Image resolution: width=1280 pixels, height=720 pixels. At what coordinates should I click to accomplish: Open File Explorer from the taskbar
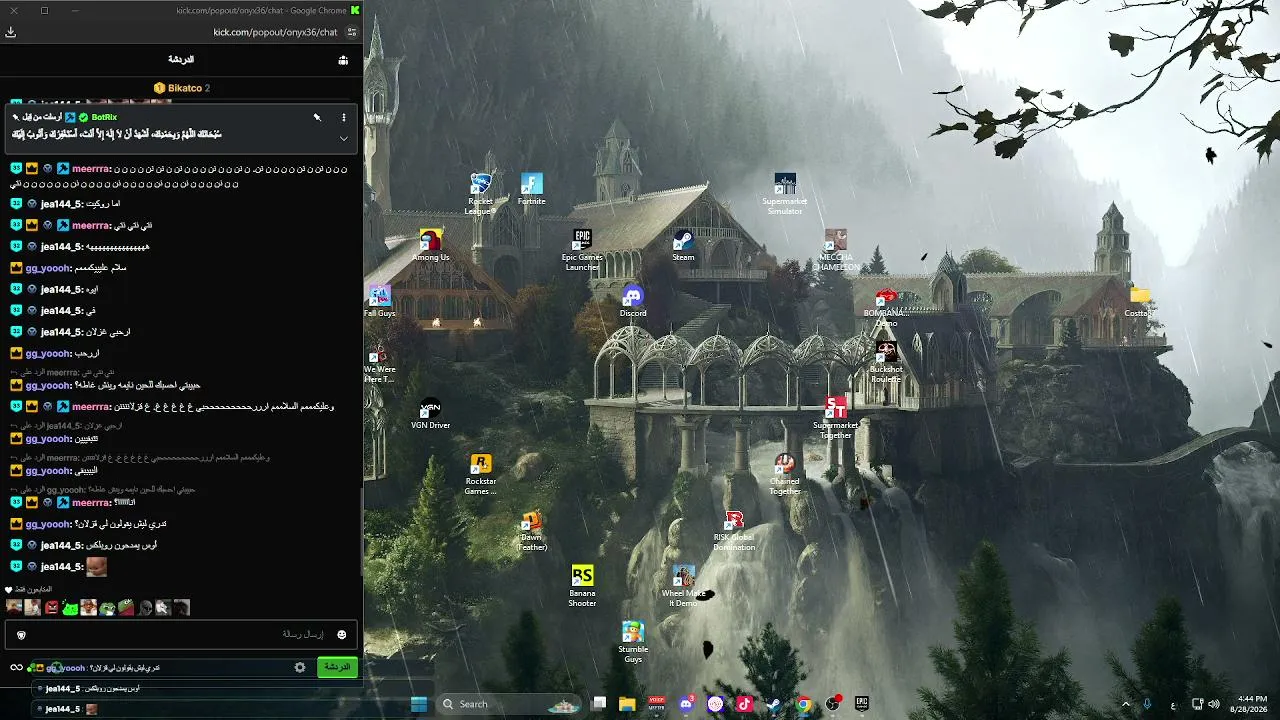coord(627,704)
